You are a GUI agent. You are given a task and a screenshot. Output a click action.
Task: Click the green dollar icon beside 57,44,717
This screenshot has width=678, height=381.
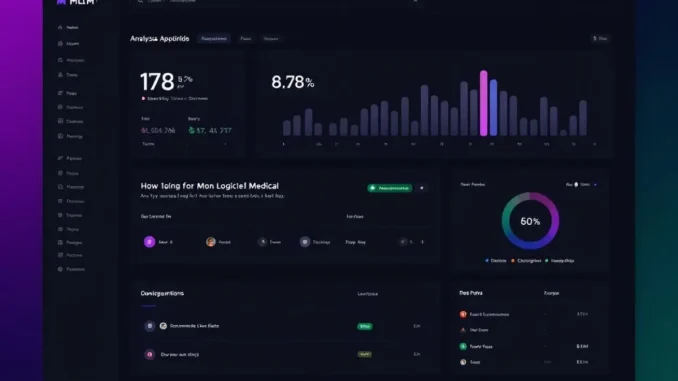pyautogui.click(x=192, y=130)
